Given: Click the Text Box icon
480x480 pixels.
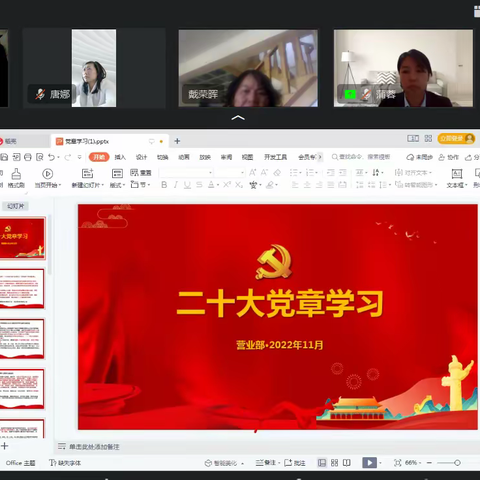Looking at the screenshot, I should coord(456,174).
